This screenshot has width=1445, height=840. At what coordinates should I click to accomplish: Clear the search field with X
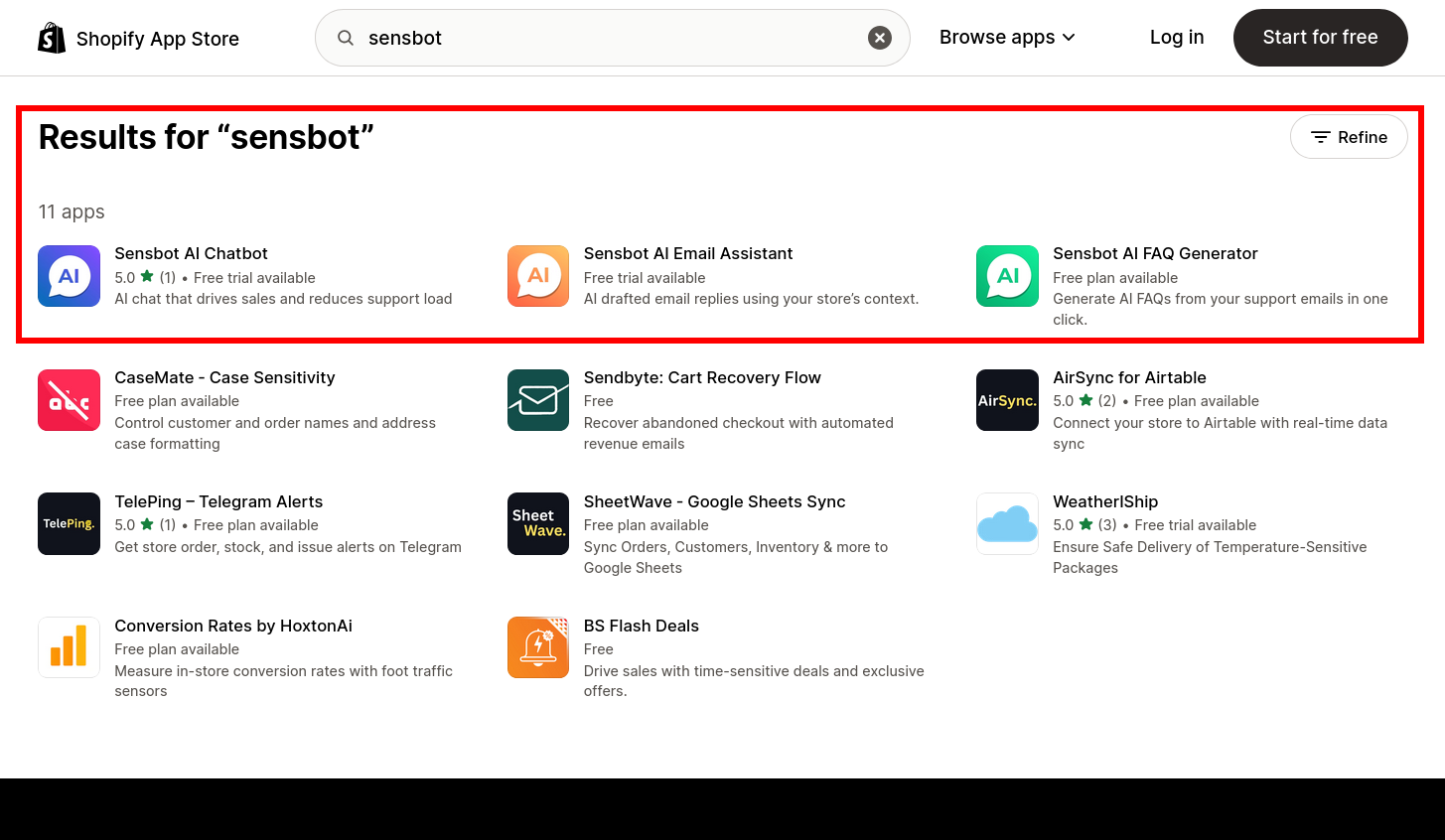(x=880, y=38)
